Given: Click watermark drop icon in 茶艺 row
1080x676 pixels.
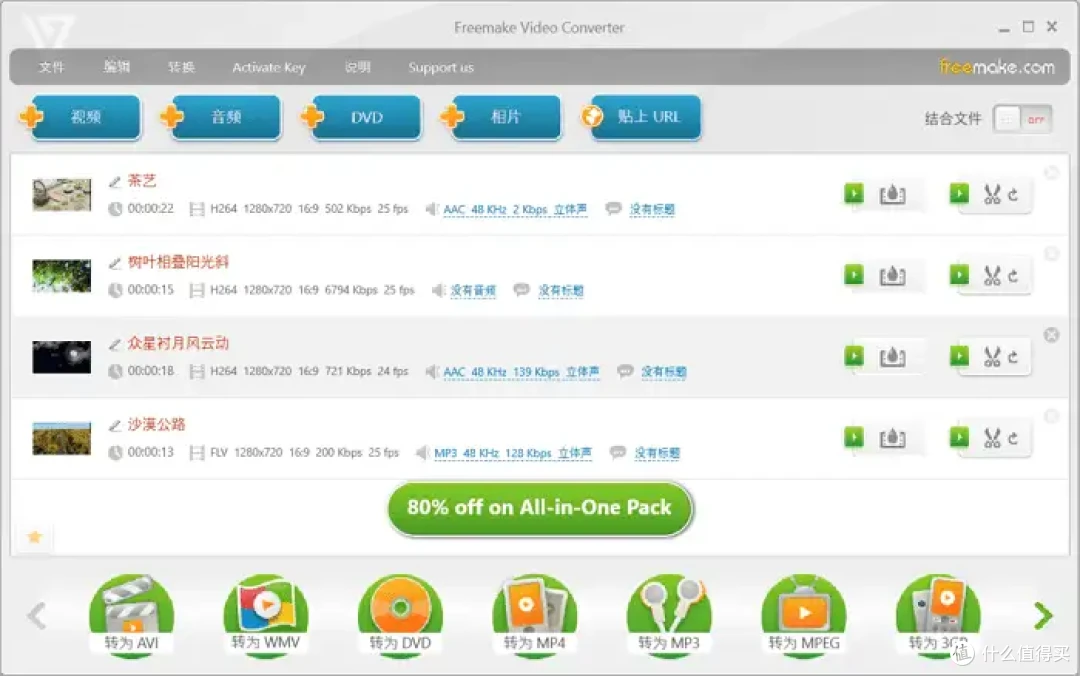Looking at the screenshot, I should (893, 195).
